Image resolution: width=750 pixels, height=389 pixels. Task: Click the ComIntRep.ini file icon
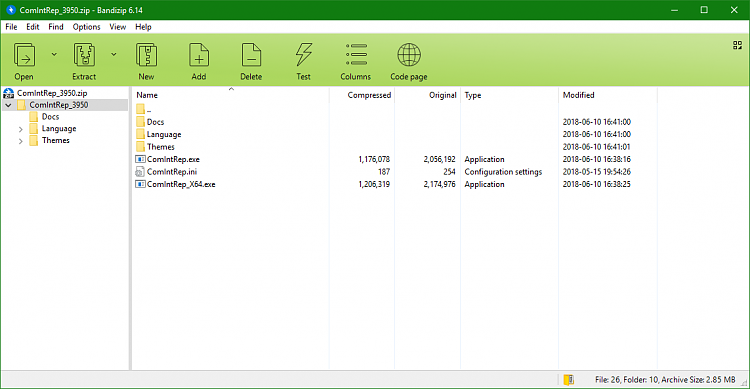[140, 171]
